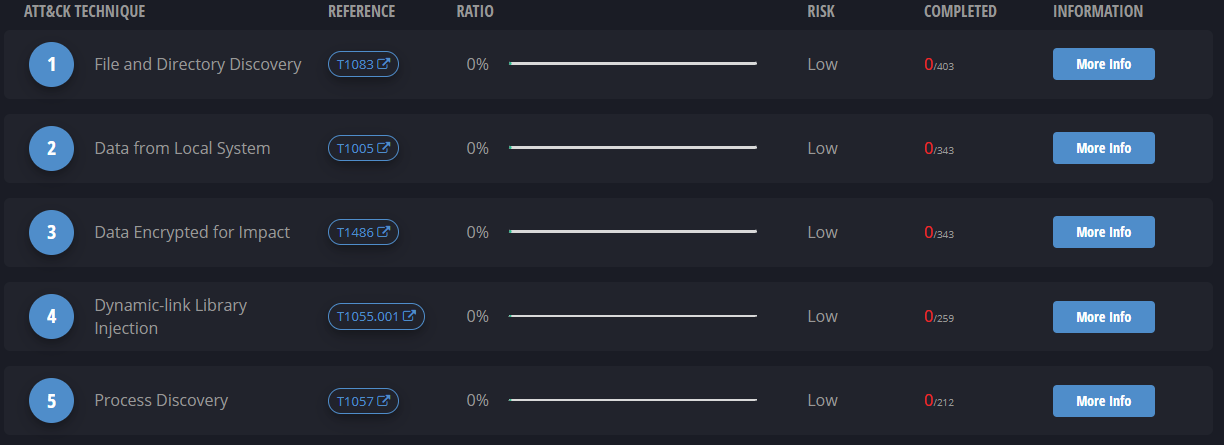This screenshot has width=1224, height=445.
Task: Click the number 4 circle icon
Action: (x=51, y=317)
